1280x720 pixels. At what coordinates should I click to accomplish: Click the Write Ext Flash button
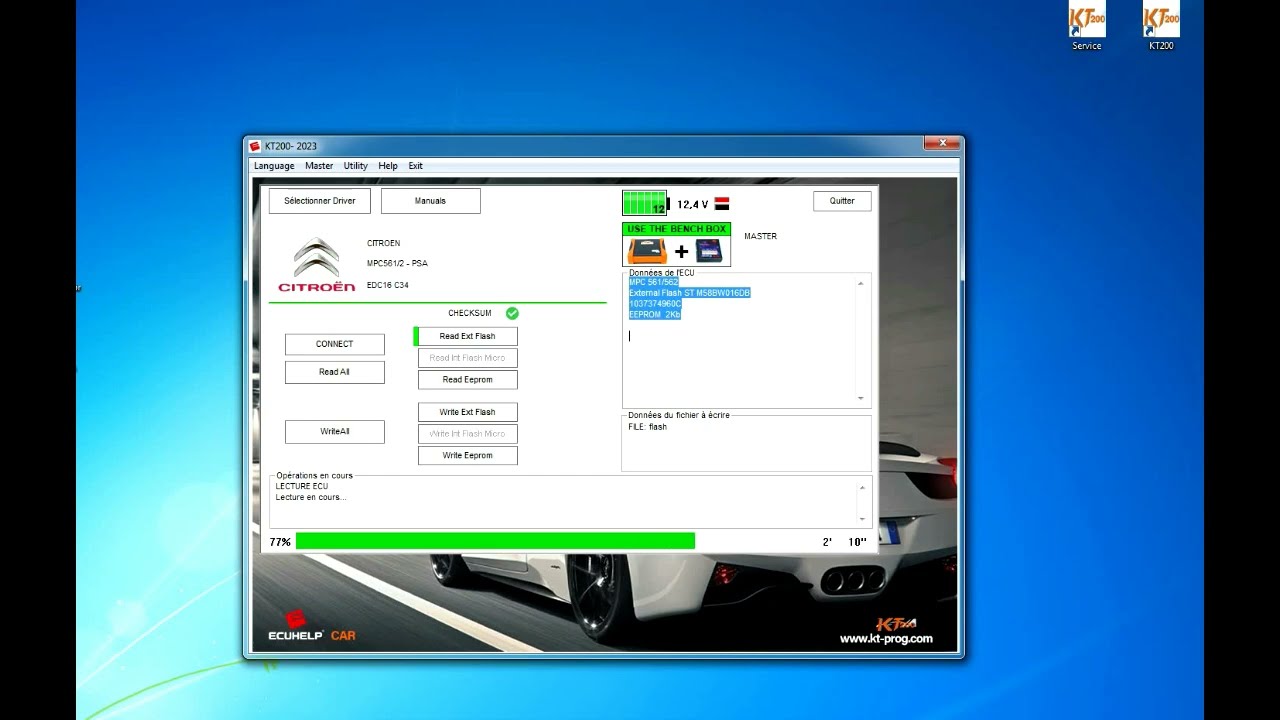[x=468, y=412]
